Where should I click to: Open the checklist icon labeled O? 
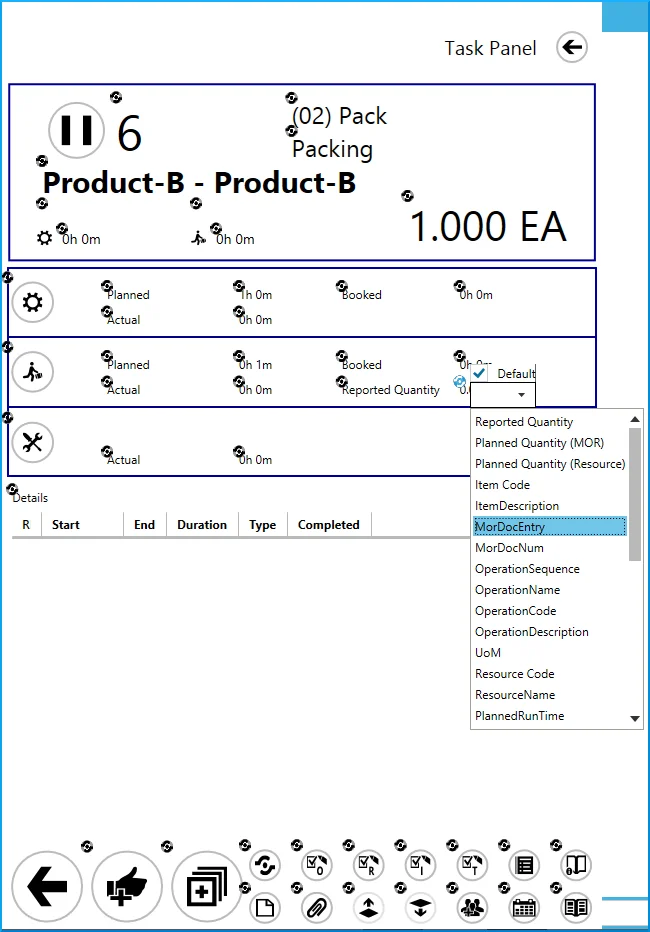coord(317,865)
